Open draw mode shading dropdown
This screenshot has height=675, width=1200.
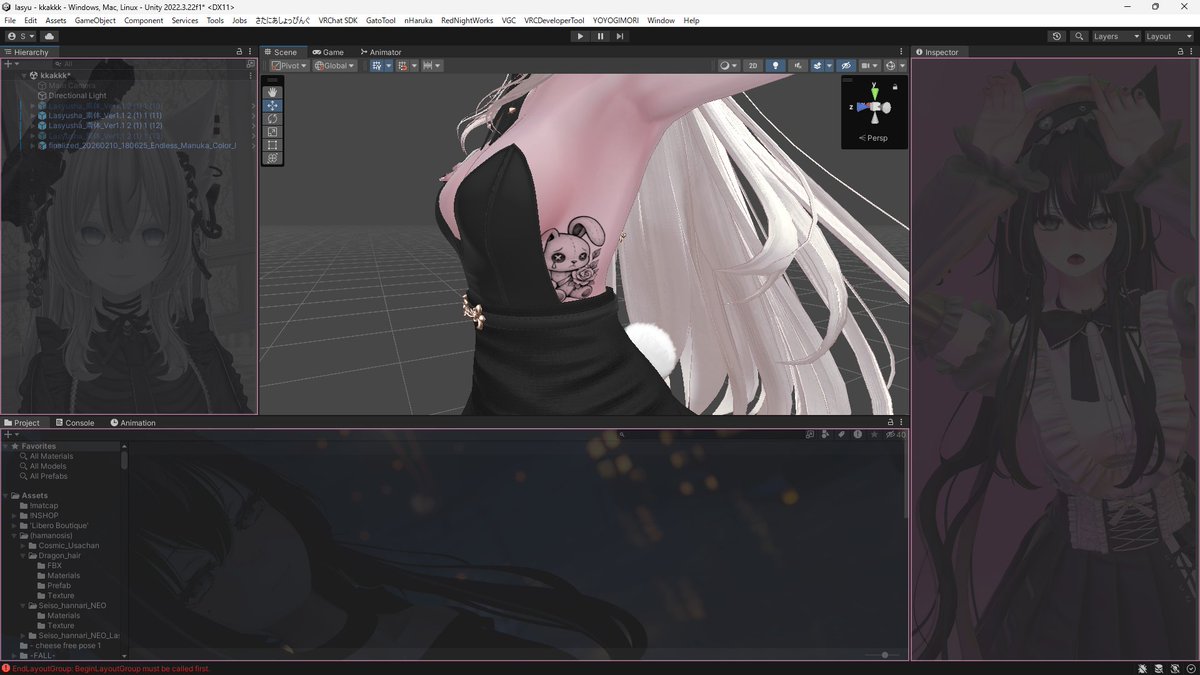click(729, 65)
